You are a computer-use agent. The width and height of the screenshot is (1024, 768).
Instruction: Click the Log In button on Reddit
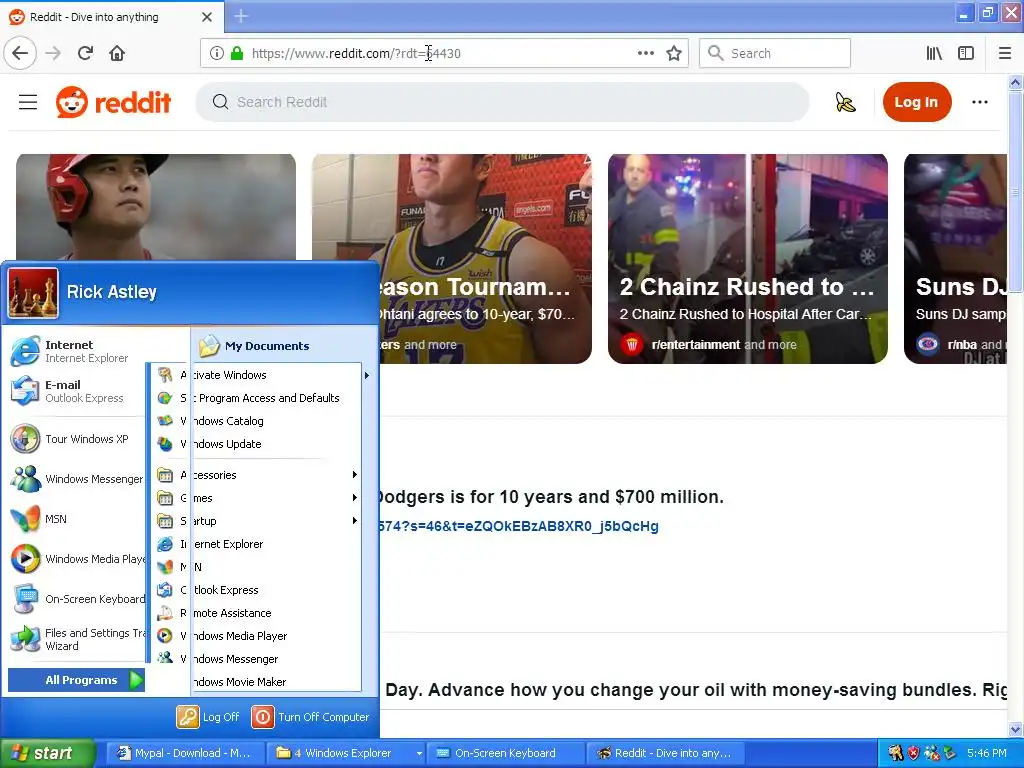(x=917, y=102)
